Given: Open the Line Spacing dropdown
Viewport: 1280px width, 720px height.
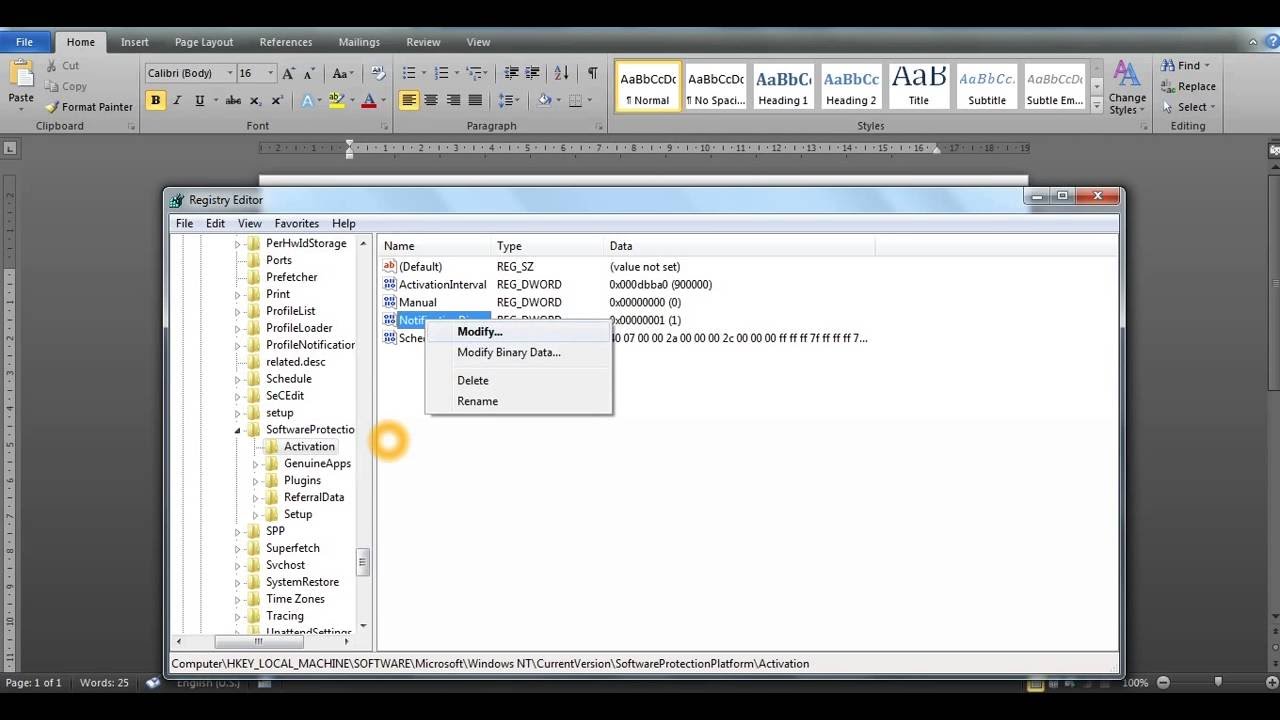Looking at the screenshot, I should point(510,100).
